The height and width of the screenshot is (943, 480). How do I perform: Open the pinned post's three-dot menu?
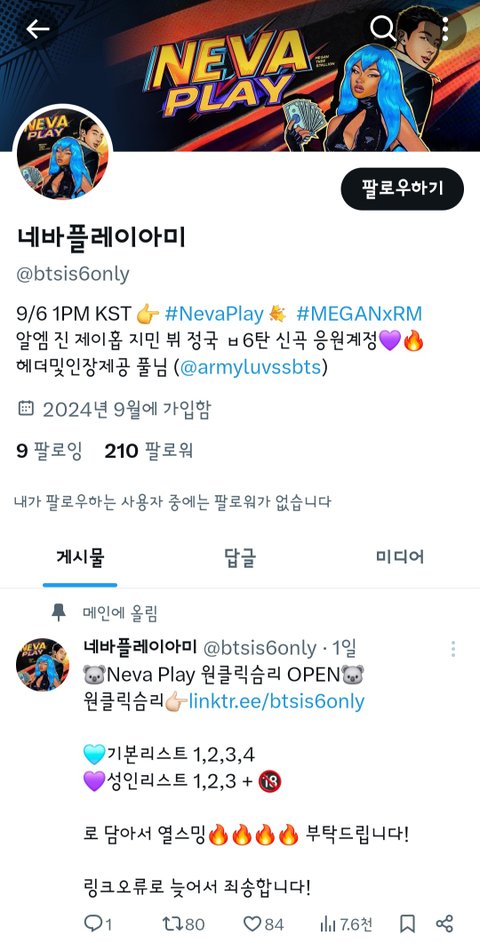453,649
